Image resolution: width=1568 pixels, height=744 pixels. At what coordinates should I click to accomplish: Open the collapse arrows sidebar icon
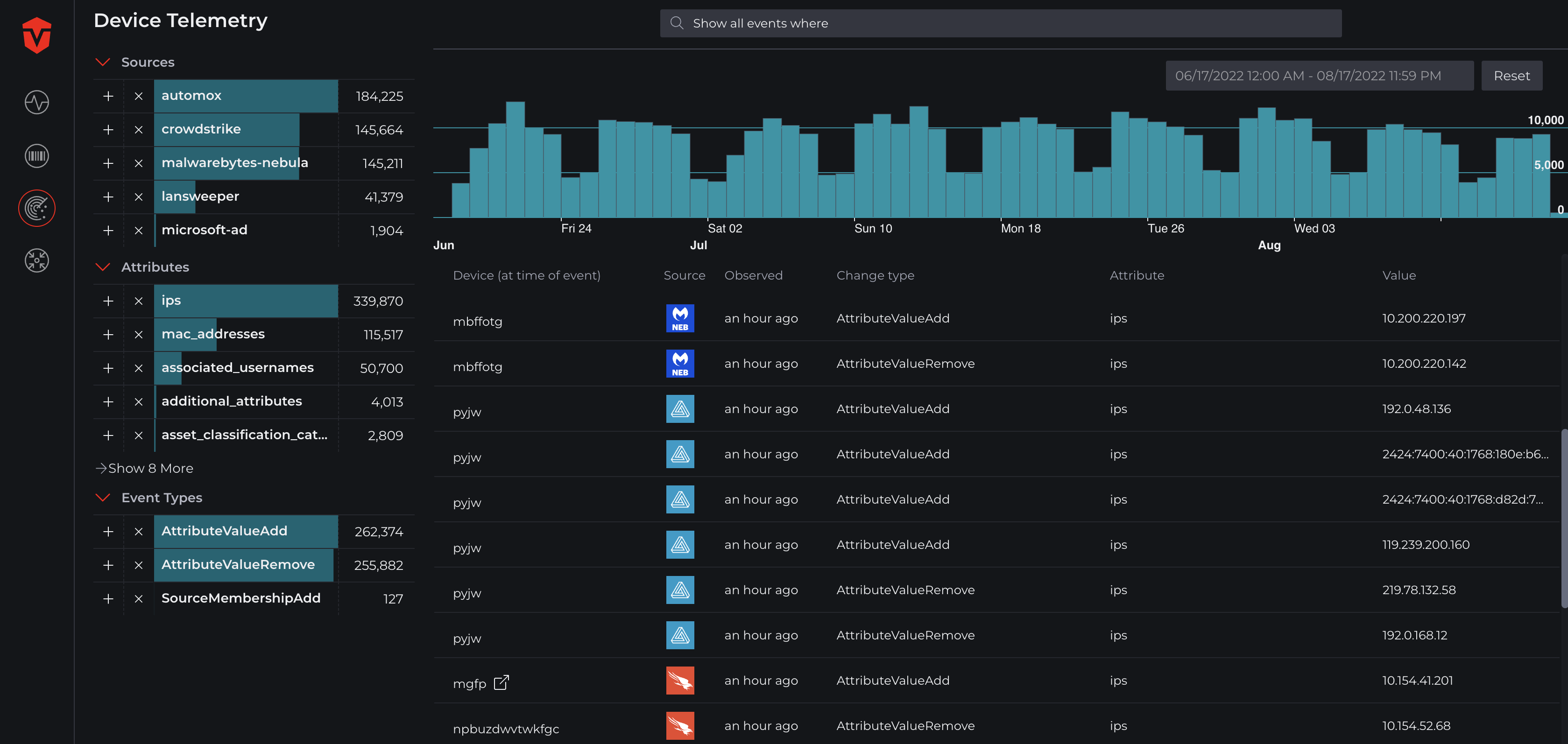[x=36, y=260]
